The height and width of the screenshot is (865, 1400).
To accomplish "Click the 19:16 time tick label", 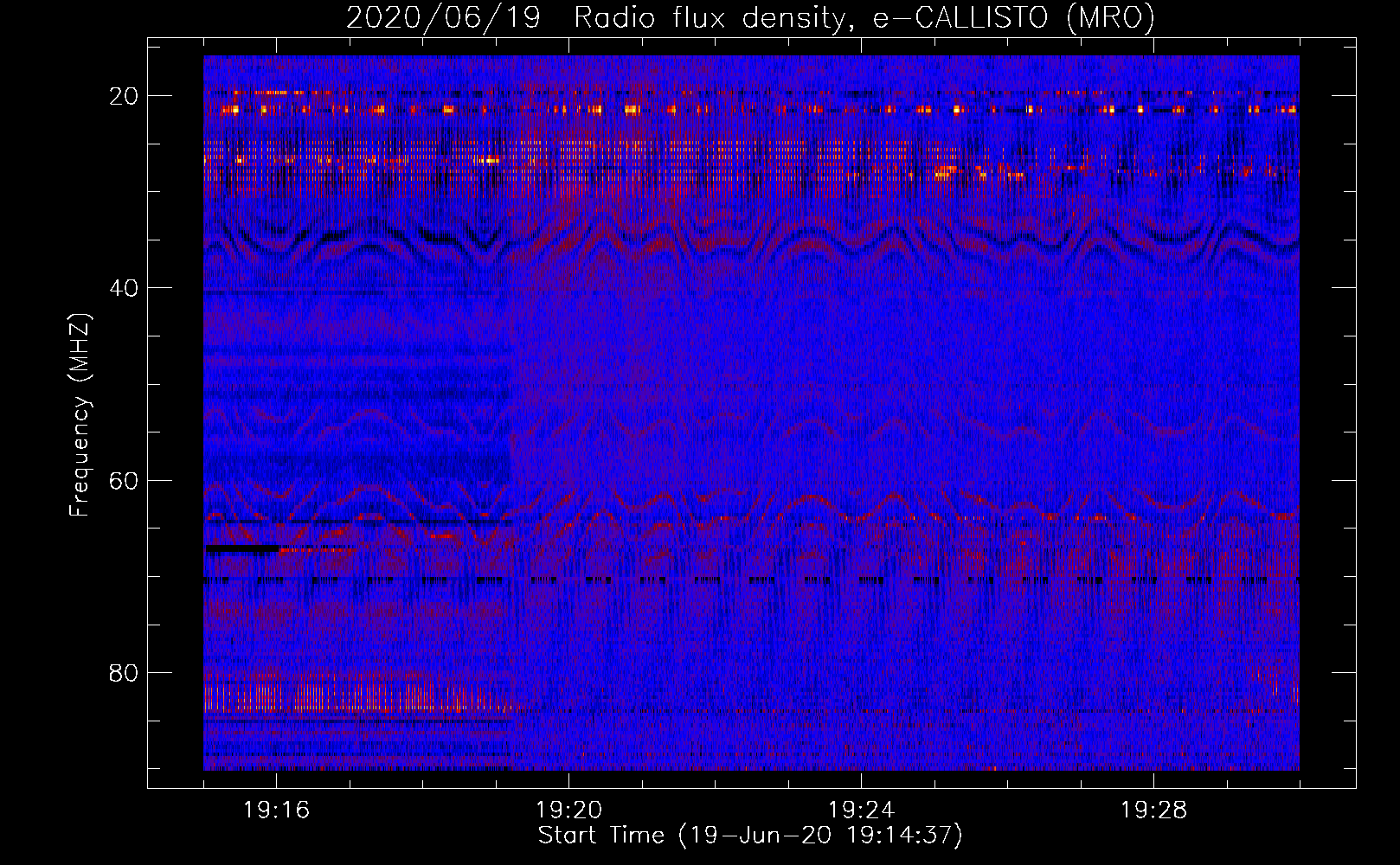I will (x=277, y=811).
